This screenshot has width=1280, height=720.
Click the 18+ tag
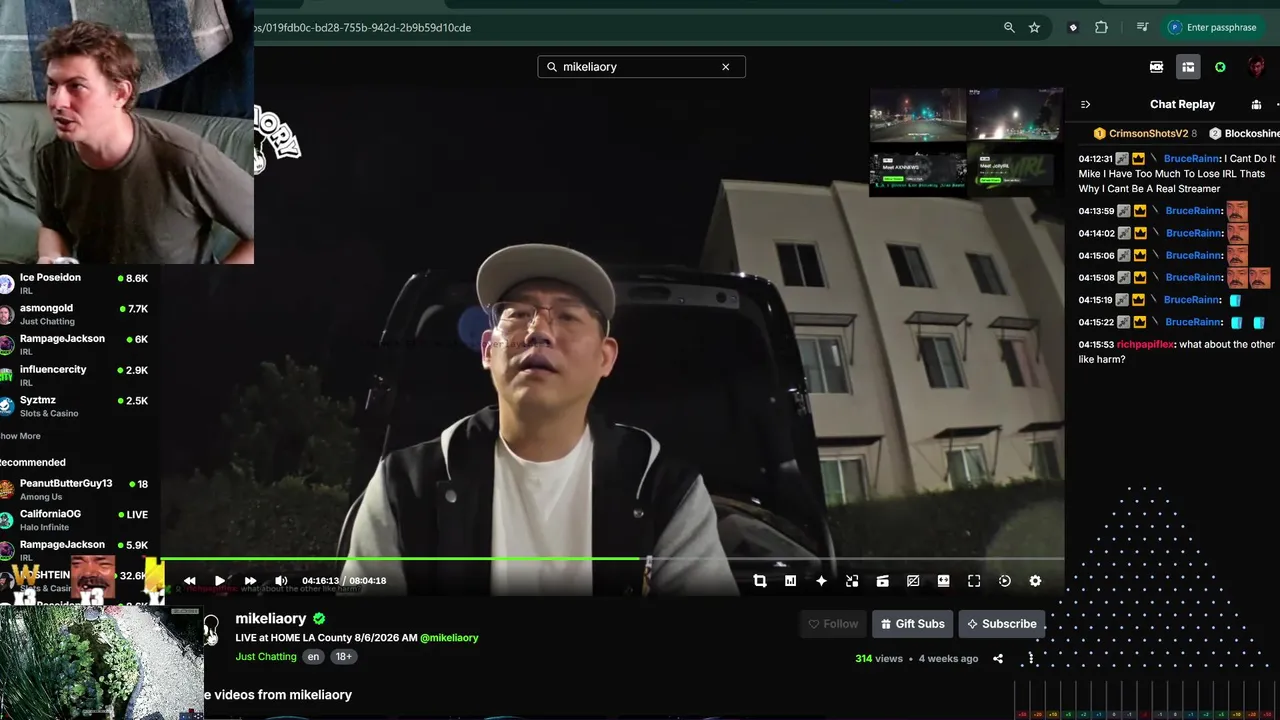tap(343, 657)
